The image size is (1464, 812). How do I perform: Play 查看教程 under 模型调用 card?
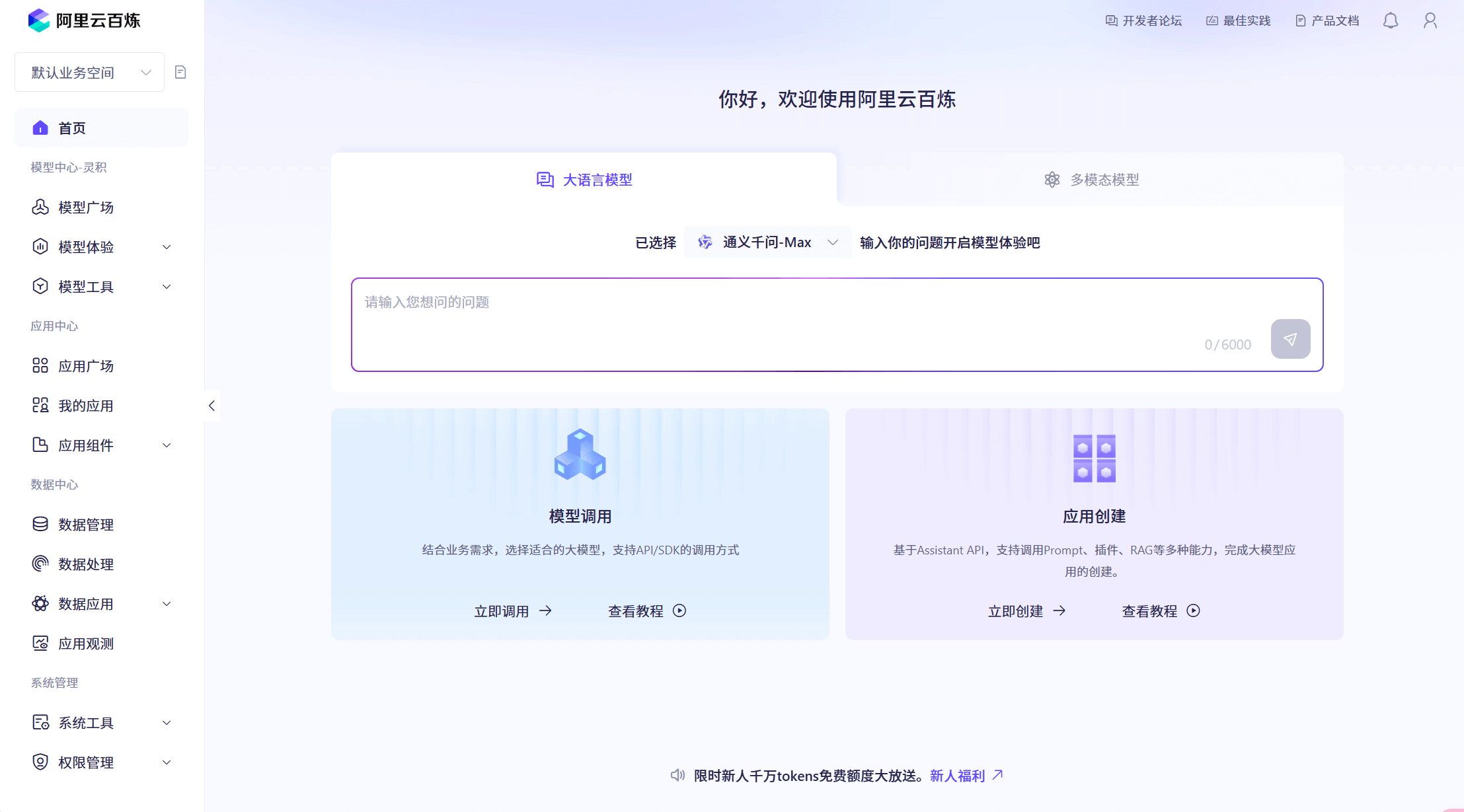[646, 611]
